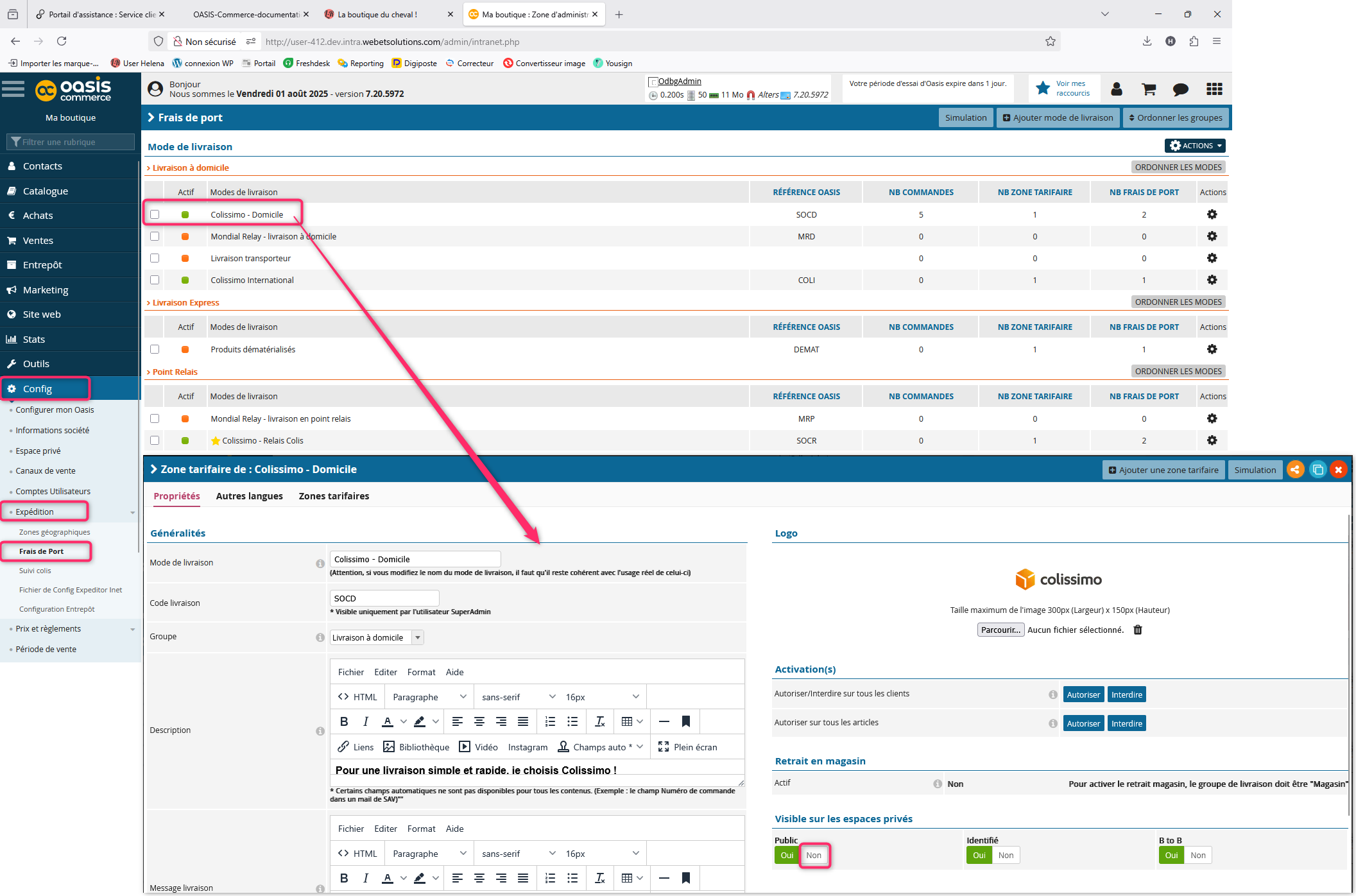Open the ACTIONS dropdown

(1194, 146)
